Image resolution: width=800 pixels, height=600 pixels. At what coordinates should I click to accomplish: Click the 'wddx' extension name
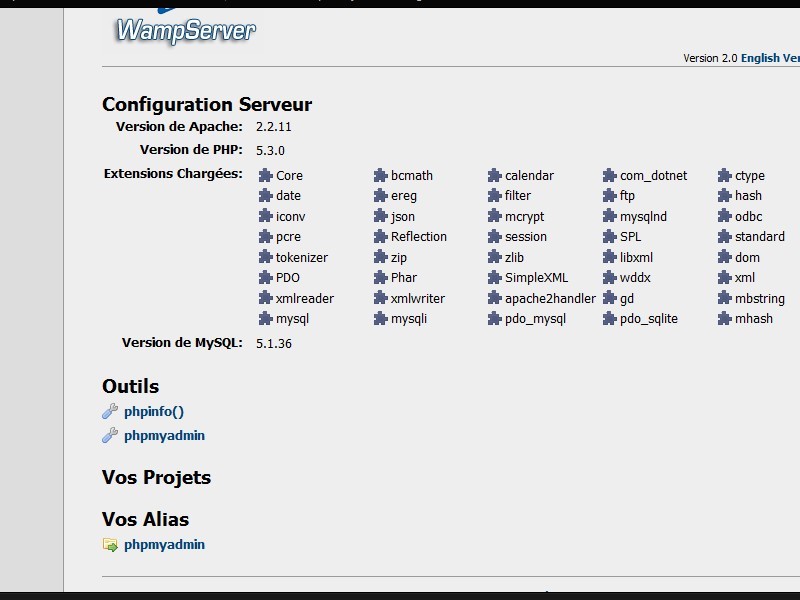(x=635, y=278)
